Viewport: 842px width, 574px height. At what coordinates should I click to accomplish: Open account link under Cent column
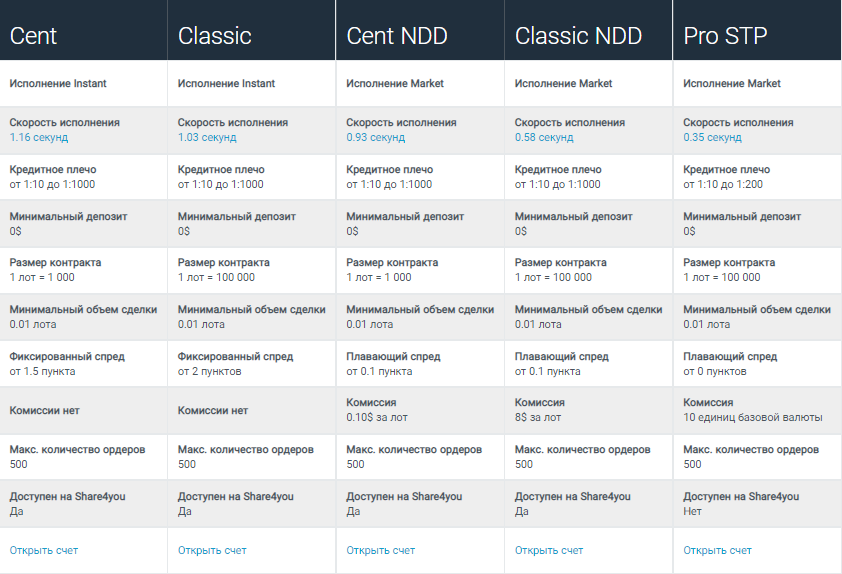[x=43, y=550]
